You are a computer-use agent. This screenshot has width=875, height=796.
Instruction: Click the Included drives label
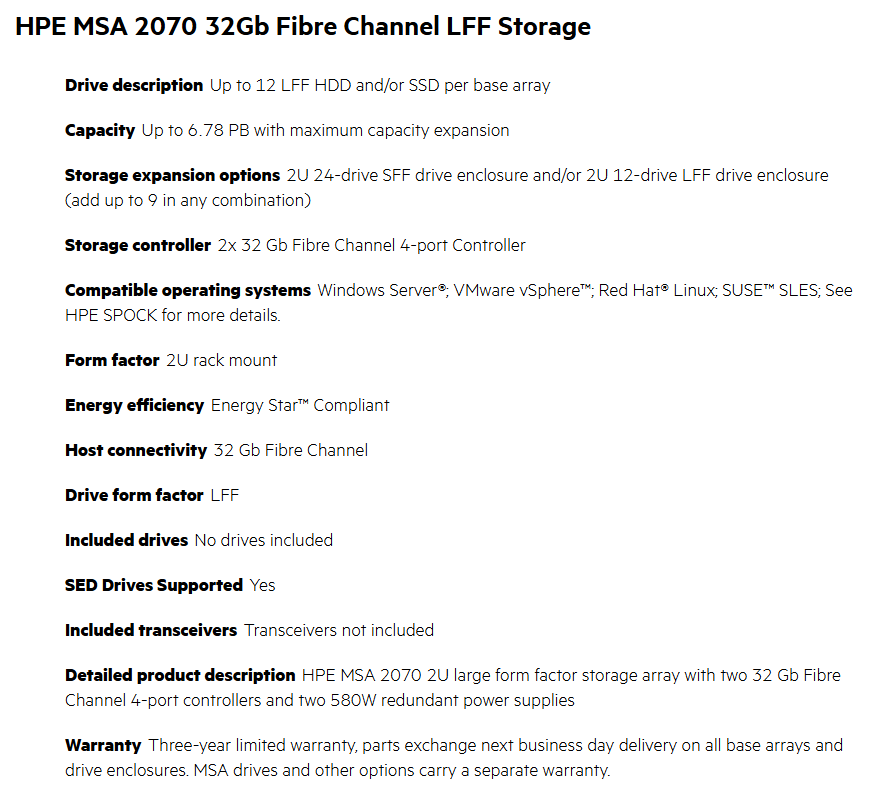click(x=126, y=540)
